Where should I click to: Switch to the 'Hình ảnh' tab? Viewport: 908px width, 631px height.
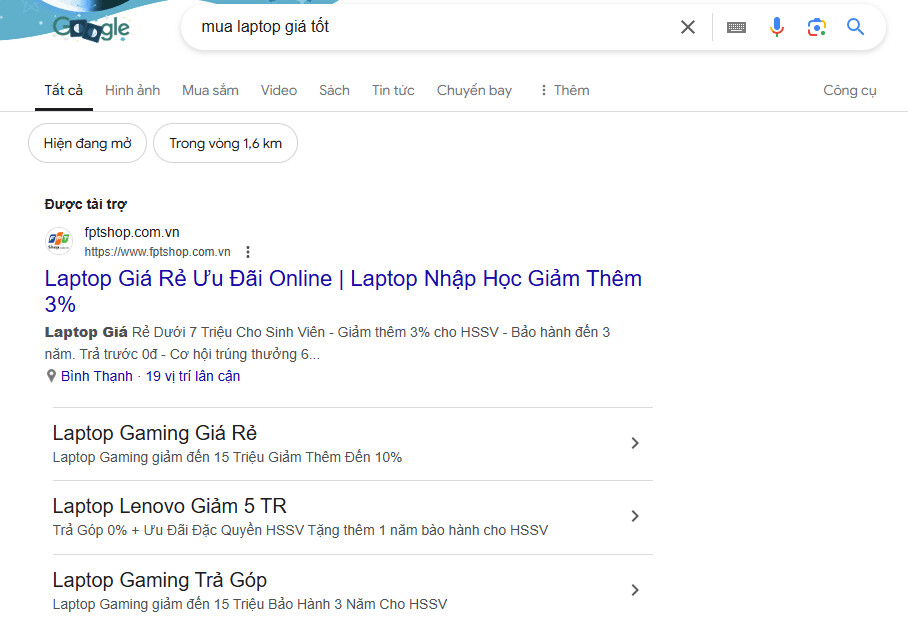pos(133,90)
